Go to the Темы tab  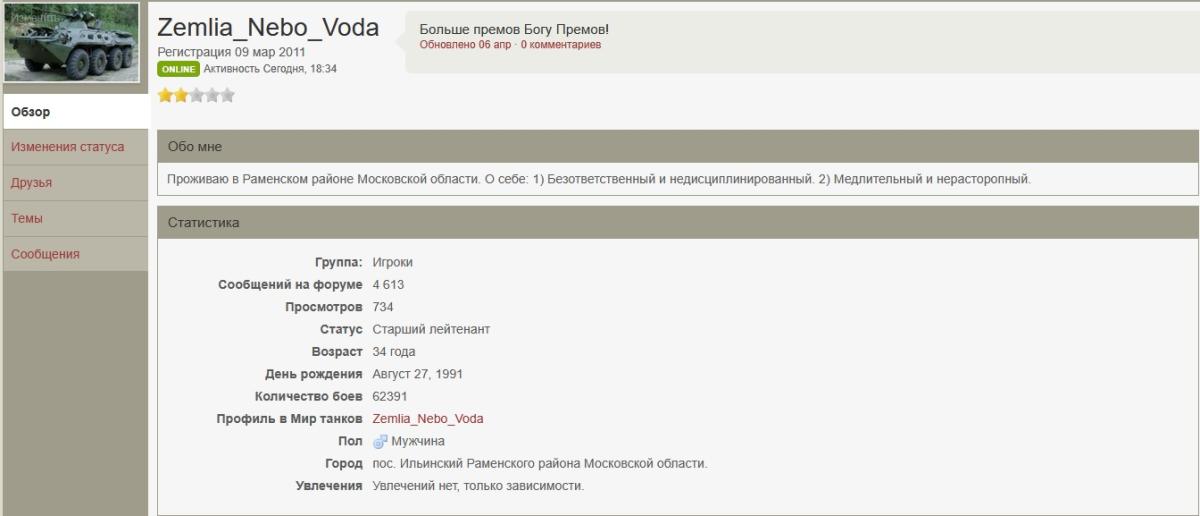[27, 218]
